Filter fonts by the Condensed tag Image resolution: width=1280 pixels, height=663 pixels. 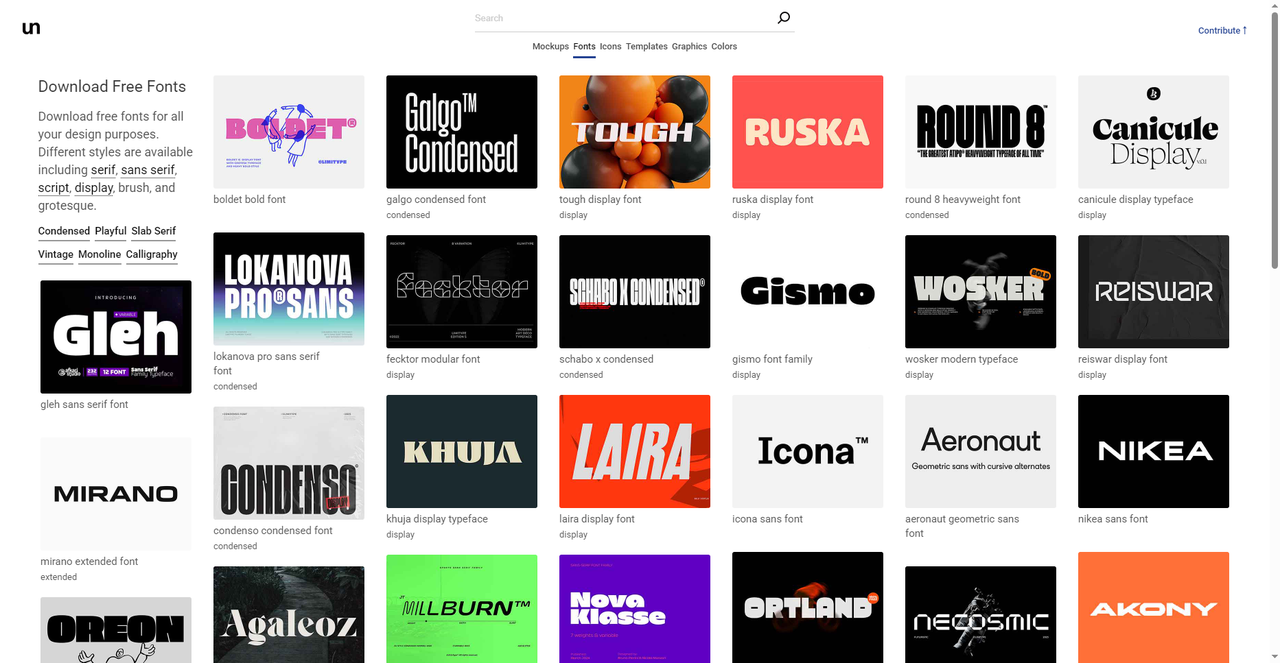[x=64, y=231]
